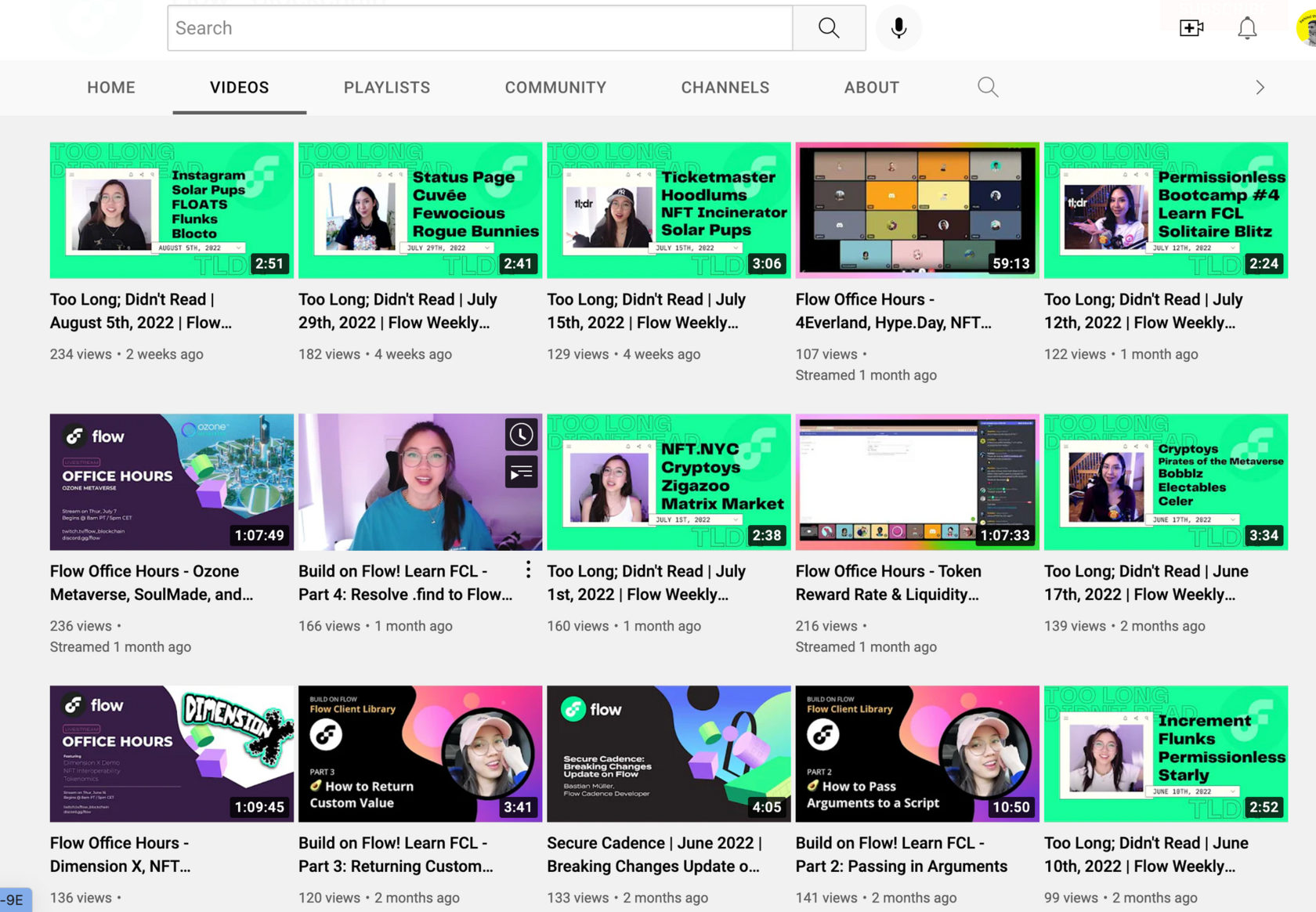Image resolution: width=1316 pixels, height=912 pixels.
Task: Open FCL Part 3 Return Custom Value thumbnail
Action: [x=420, y=754]
